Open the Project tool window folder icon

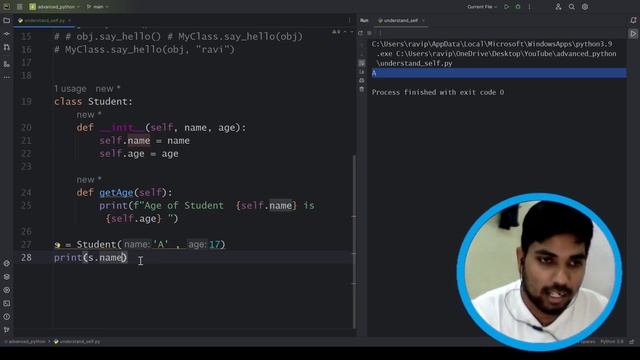tap(7, 20)
